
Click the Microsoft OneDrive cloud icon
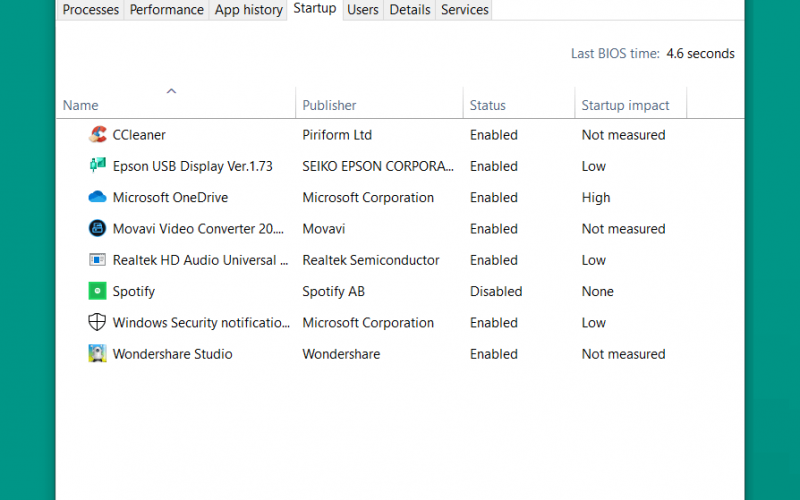[x=97, y=197]
